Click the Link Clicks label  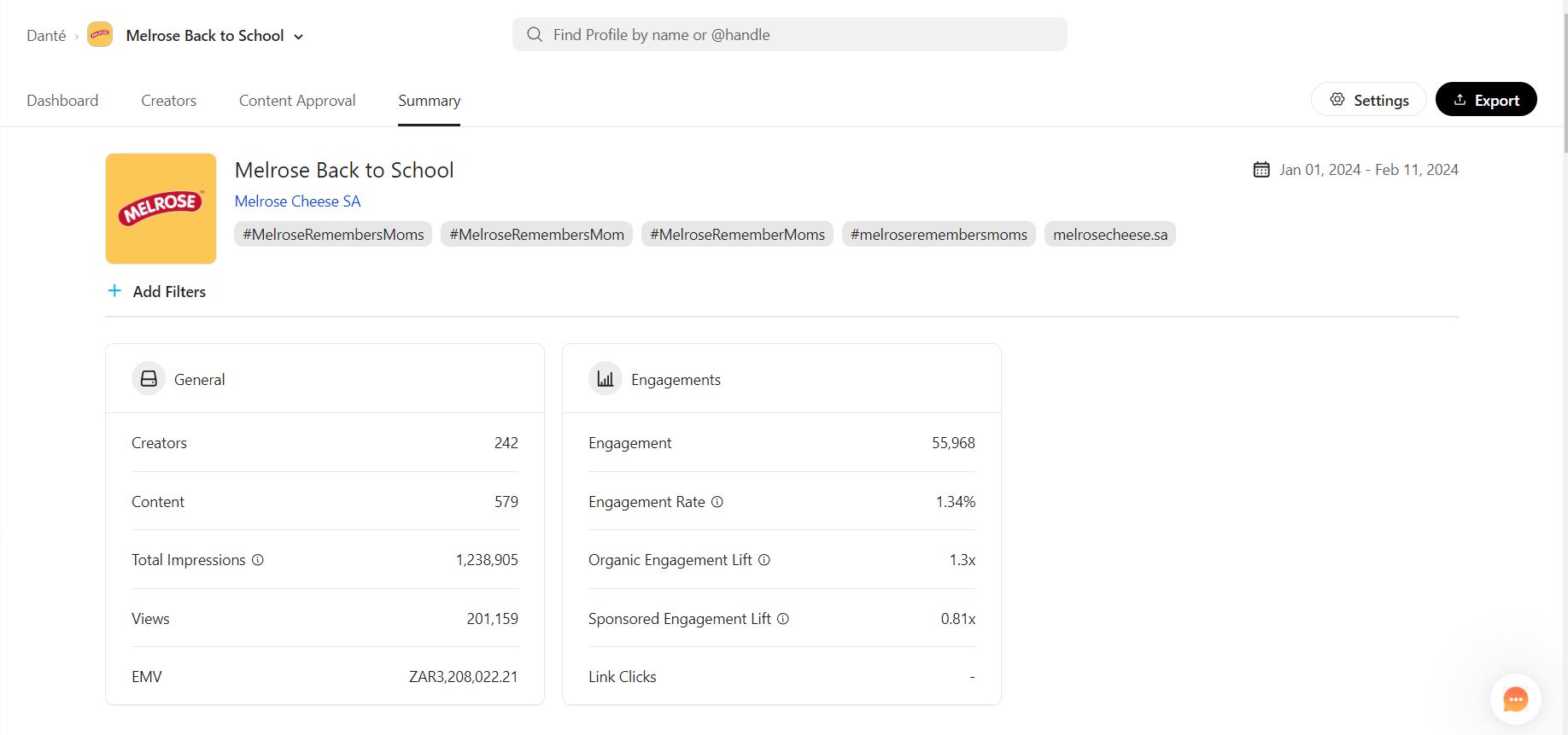622,677
